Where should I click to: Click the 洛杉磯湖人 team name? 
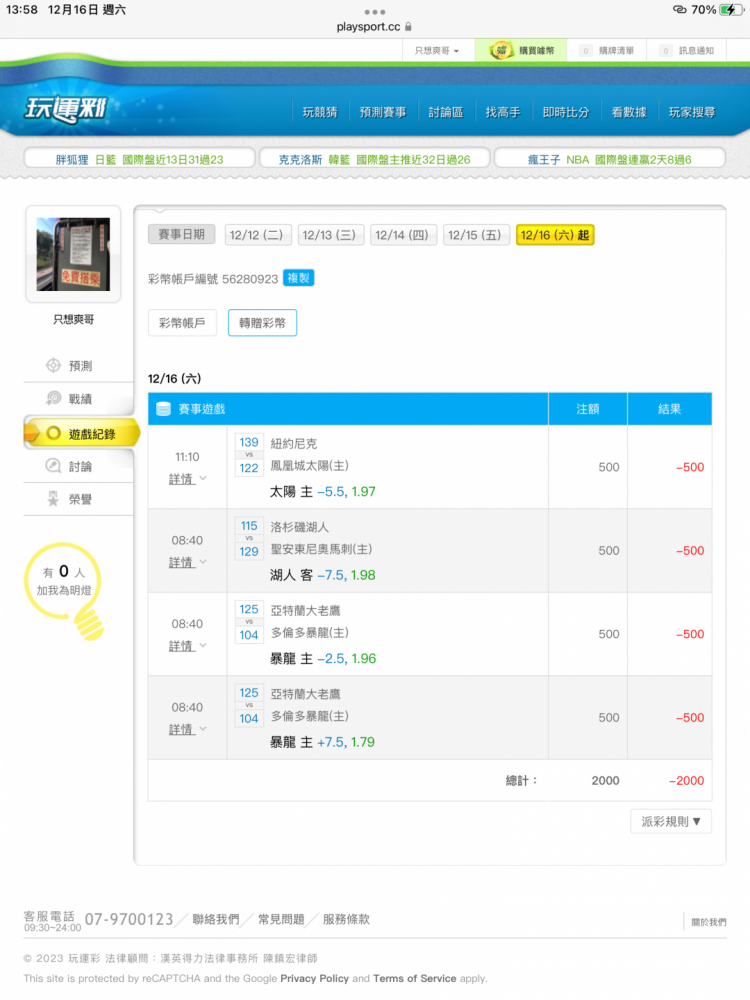[x=300, y=527]
